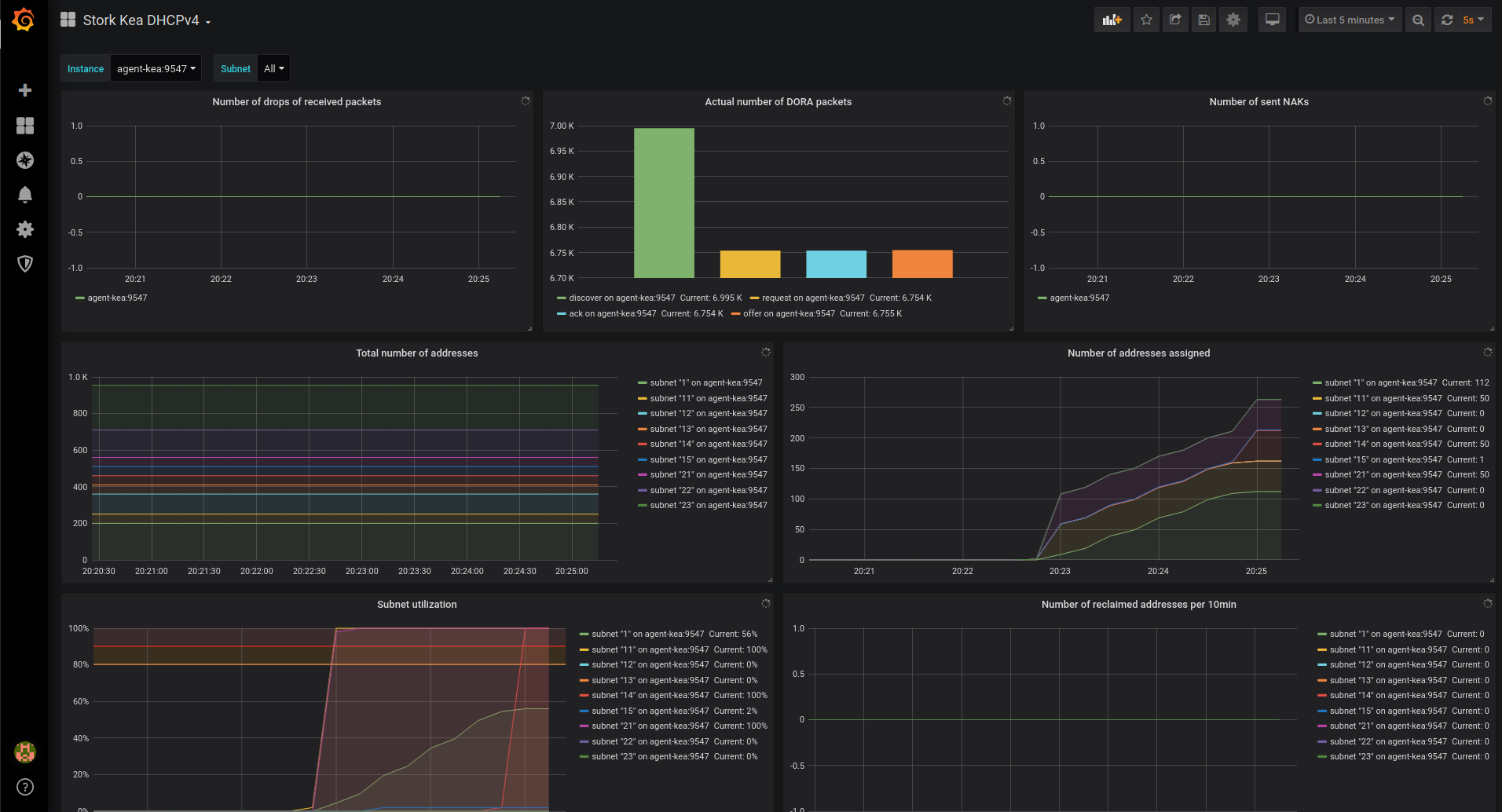Toggle discover series in DORA legend
Image resolution: width=1502 pixels, height=812 pixels.
622,298
